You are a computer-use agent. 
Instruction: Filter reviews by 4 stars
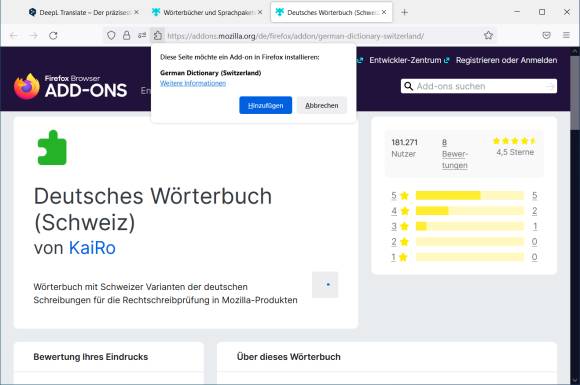[400, 211]
